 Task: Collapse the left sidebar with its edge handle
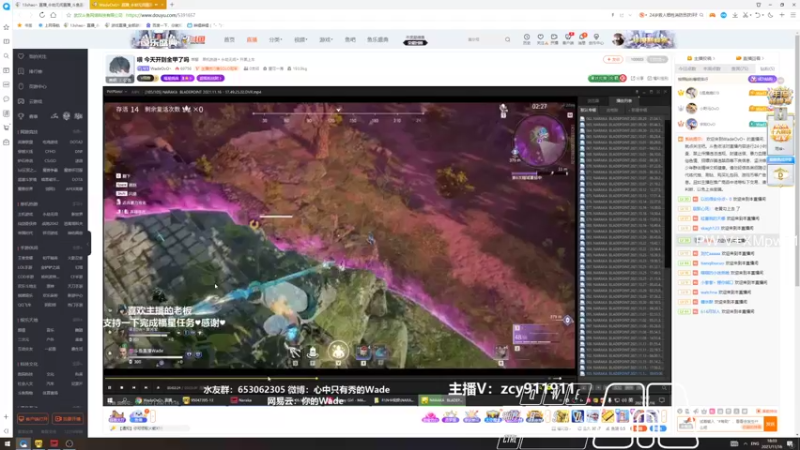(89, 243)
